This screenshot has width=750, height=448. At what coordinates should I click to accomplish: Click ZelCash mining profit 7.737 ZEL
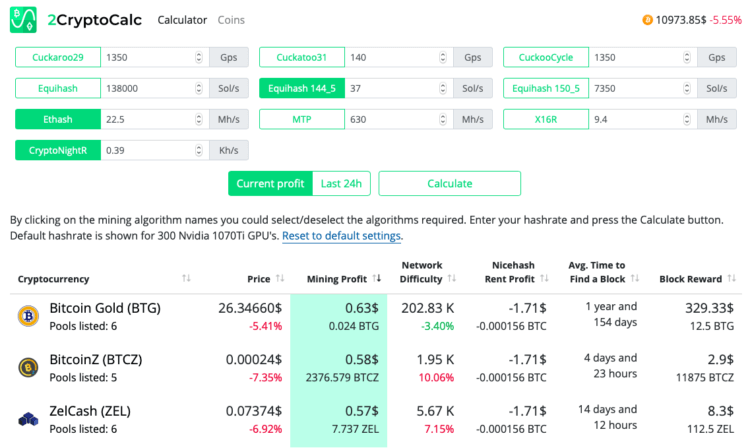(x=355, y=429)
